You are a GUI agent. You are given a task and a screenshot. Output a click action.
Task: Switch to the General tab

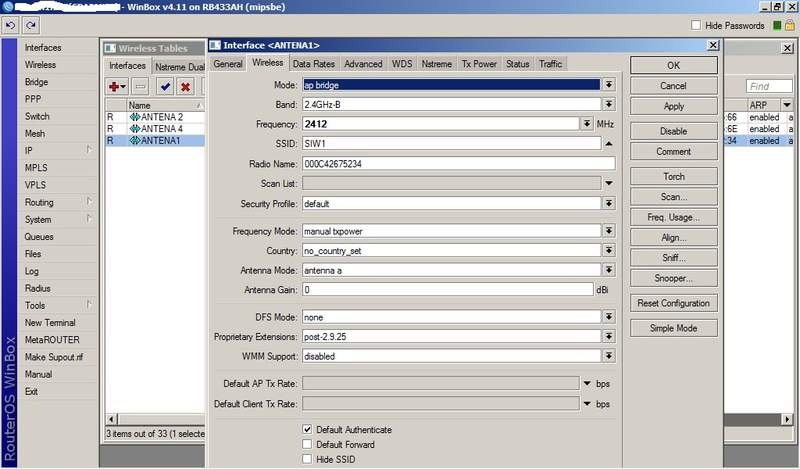point(228,64)
